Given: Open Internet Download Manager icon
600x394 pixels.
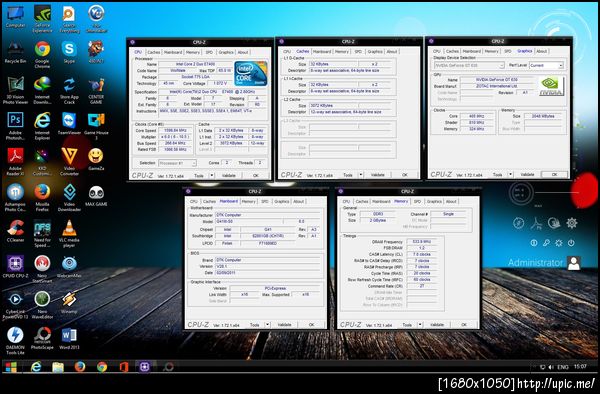Looking at the screenshot, I should [x=42, y=90].
